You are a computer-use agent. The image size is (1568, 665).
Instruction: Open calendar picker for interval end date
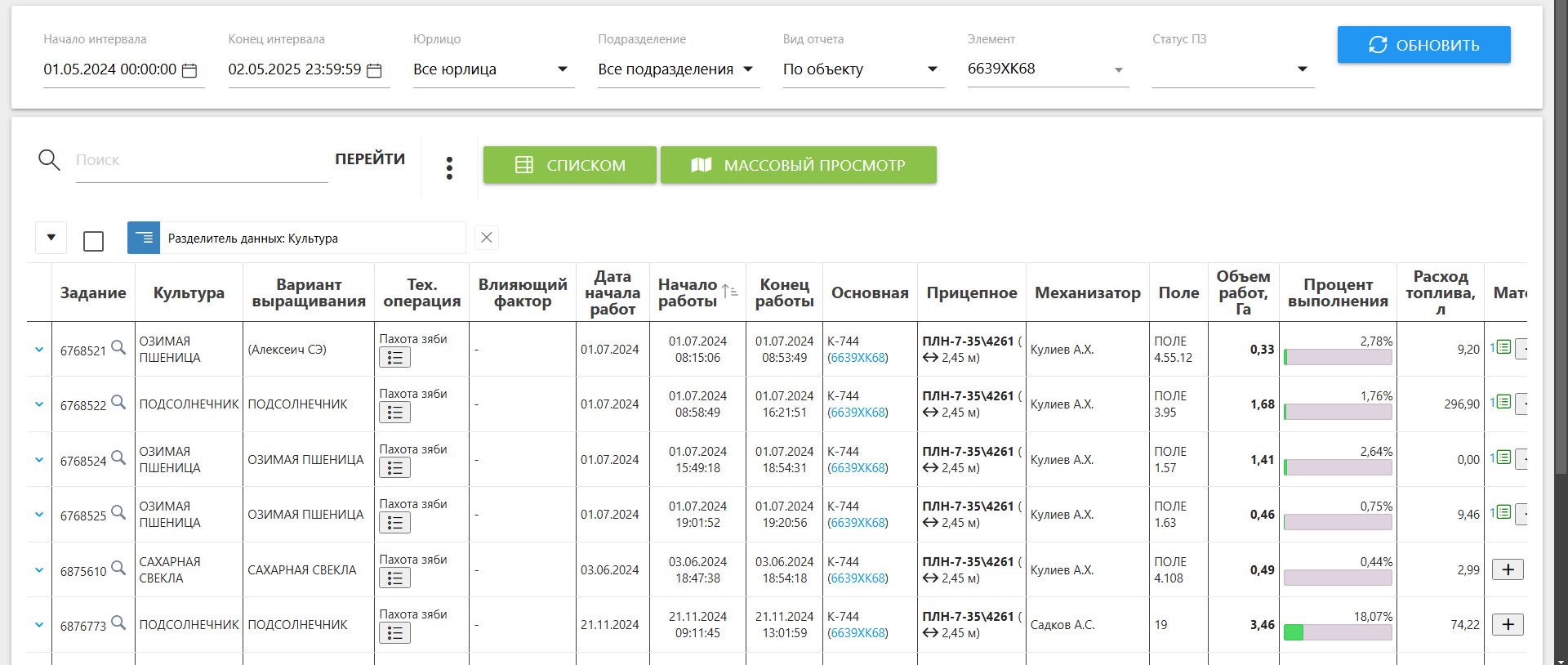(374, 70)
